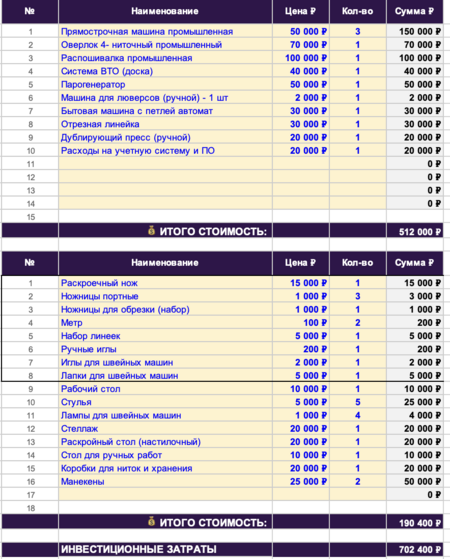This screenshot has height=559, width=450.
Task: Select quantity 3 in Ножницы портные row
Action: click(x=358, y=296)
